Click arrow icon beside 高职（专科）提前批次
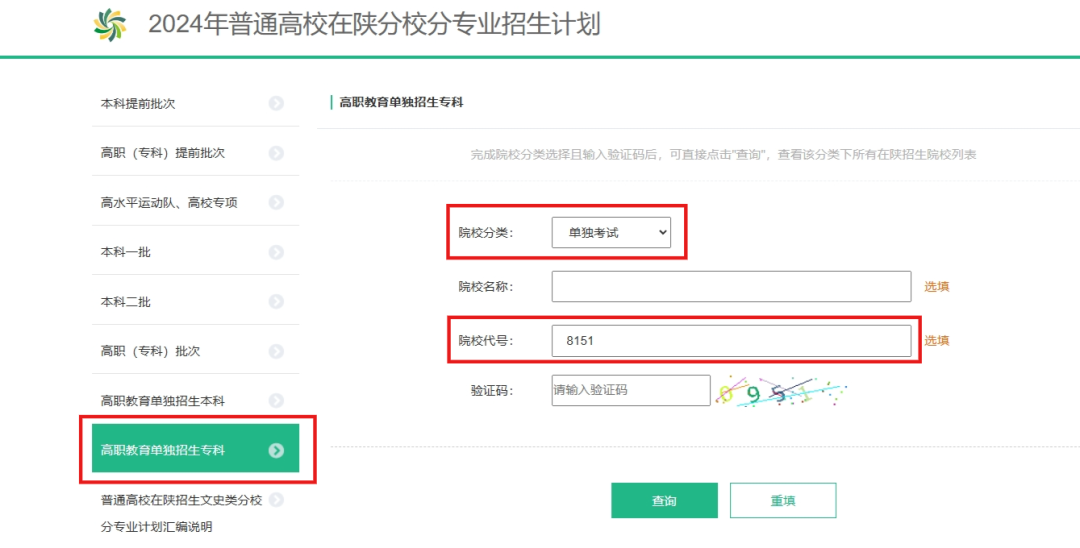 tap(276, 153)
